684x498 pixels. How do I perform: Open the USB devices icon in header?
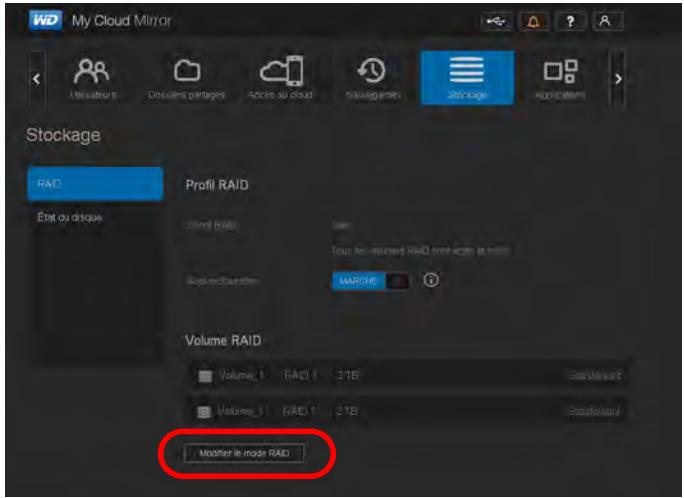496,21
